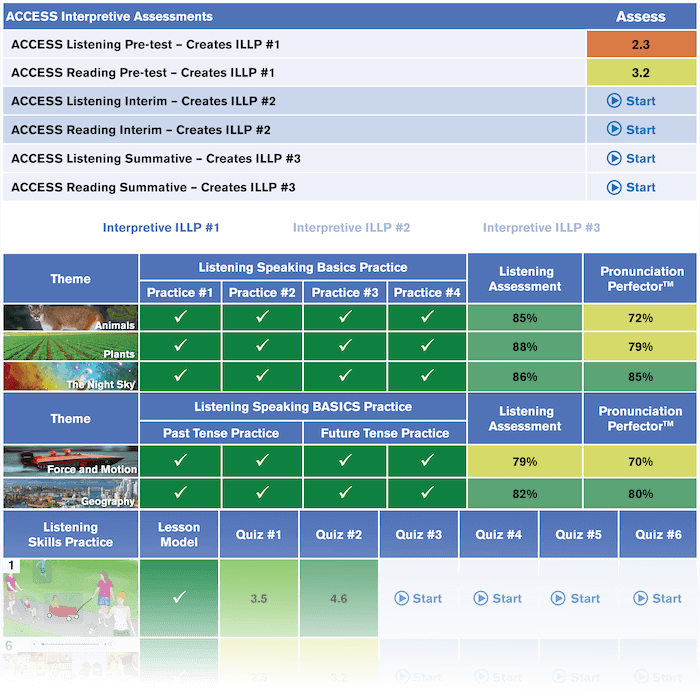Viewport: 700px width, 696px height.
Task: Click the 3.2 Reading Pre-test score
Action: [641, 72]
